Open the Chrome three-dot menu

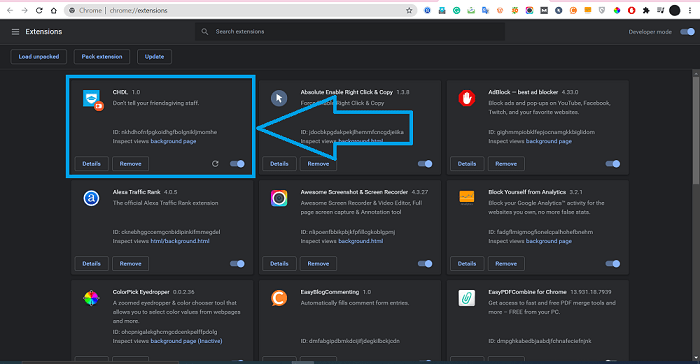[x=690, y=10]
